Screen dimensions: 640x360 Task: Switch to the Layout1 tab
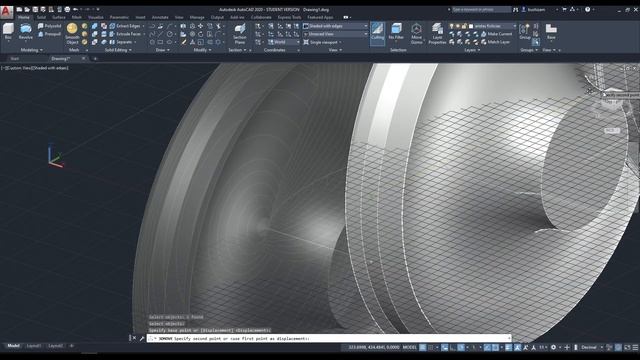(x=34, y=346)
